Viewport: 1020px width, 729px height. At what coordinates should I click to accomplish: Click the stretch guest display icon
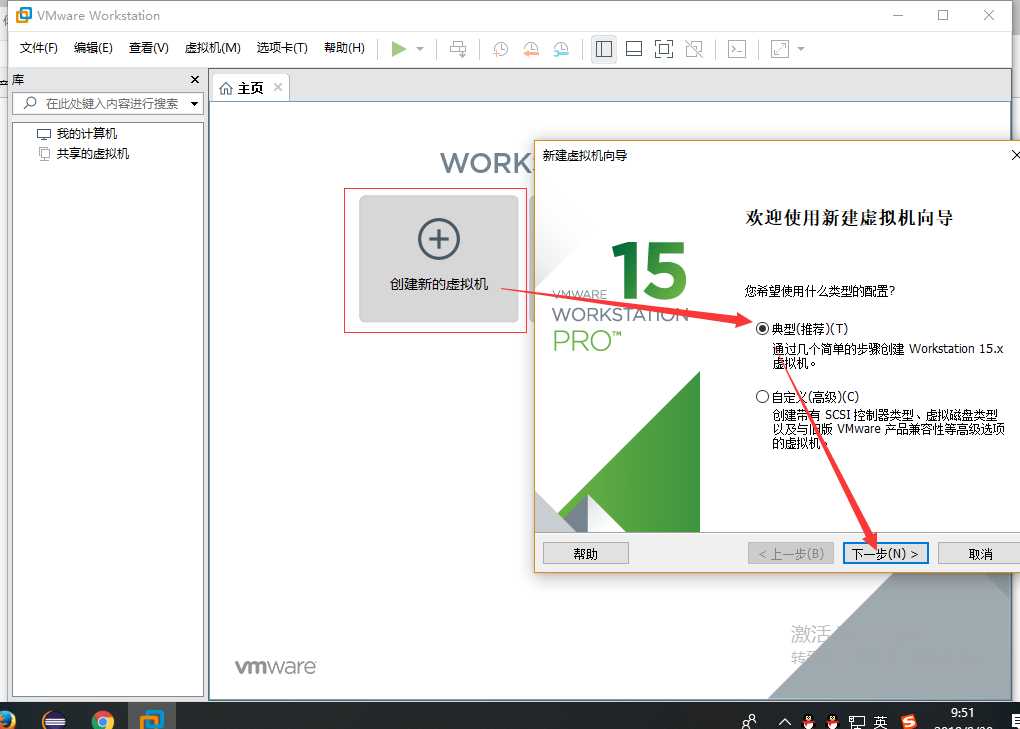click(779, 49)
